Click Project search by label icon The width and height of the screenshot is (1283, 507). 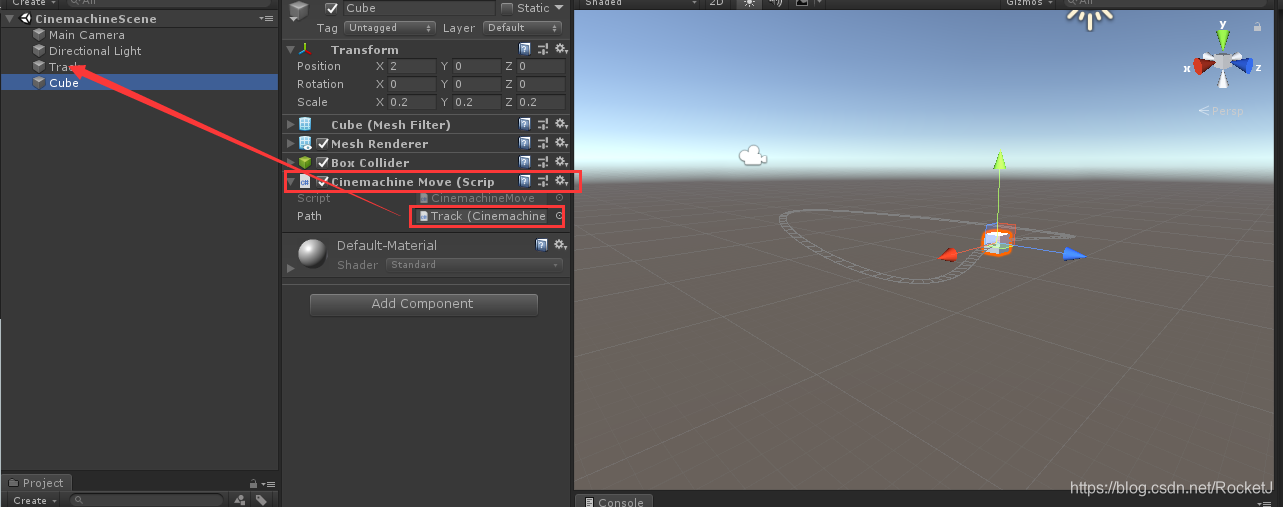point(261,500)
